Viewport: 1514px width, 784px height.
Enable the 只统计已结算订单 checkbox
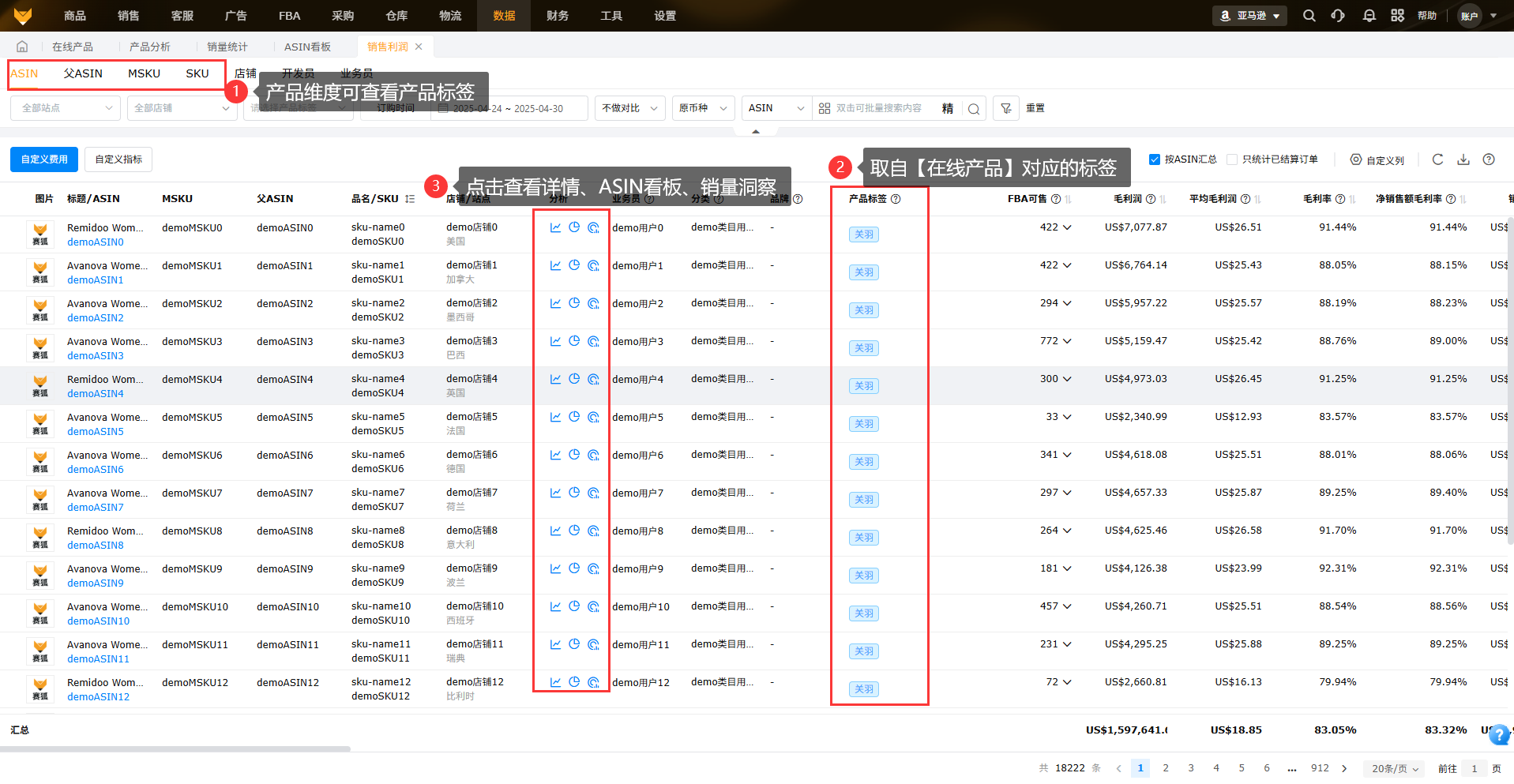1232,159
